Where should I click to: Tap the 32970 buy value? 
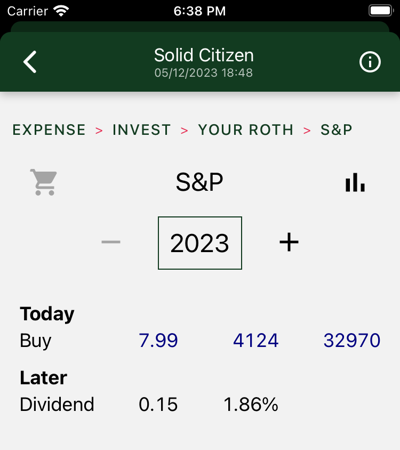pyautogui.click(x=352, y=340)
